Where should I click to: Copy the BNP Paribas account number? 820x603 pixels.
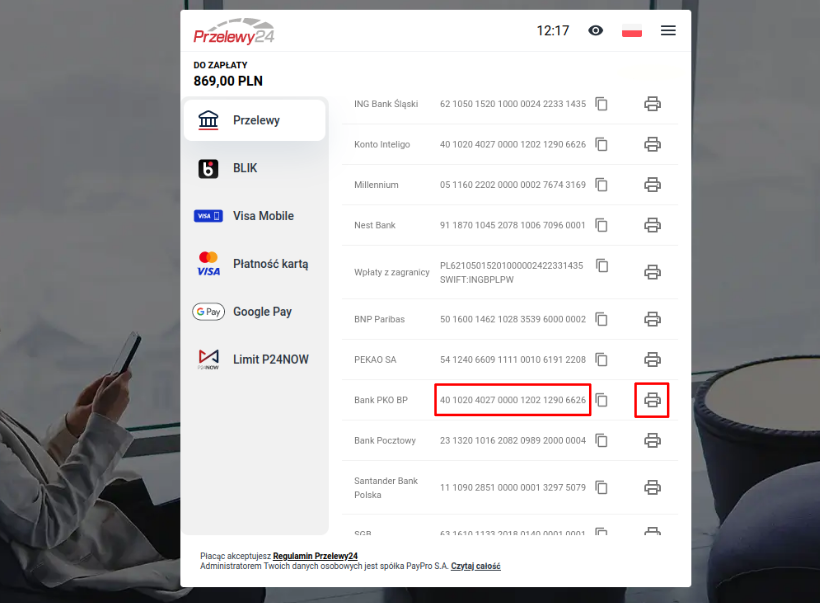(x=601, y=319)
